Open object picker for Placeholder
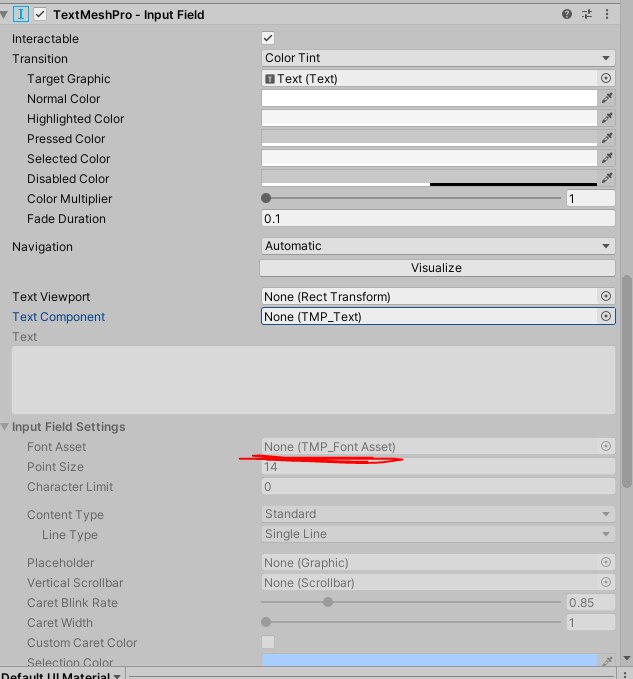This screenshot has width=633, height=679. pyautogui.click(x=606, y=562)
